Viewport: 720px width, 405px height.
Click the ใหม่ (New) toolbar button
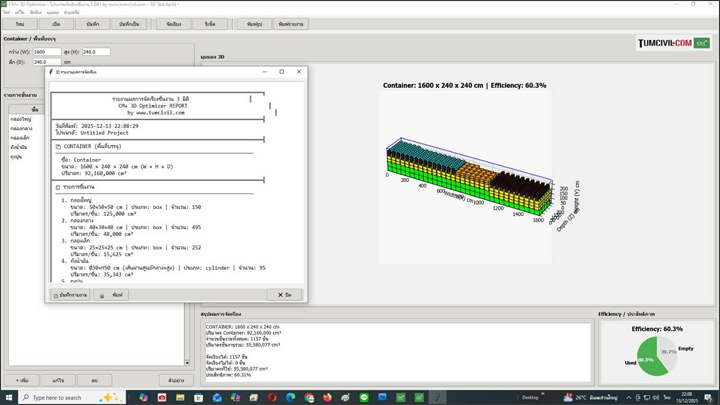(20, 23)
